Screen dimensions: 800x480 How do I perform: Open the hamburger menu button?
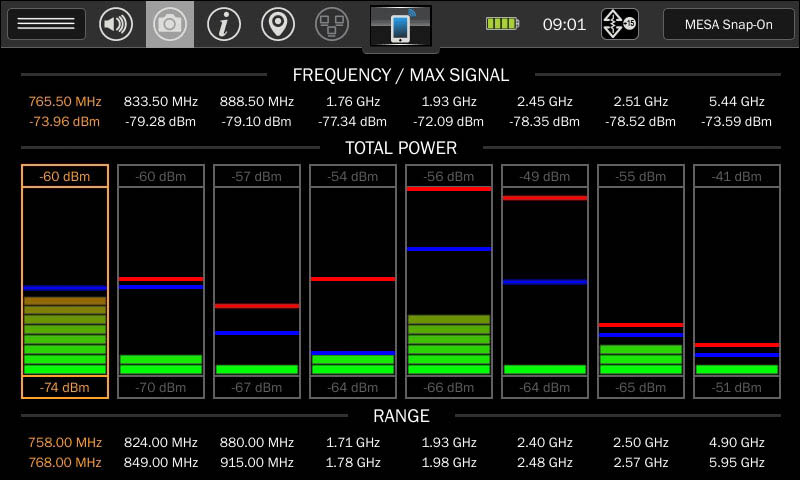(46, 24)
